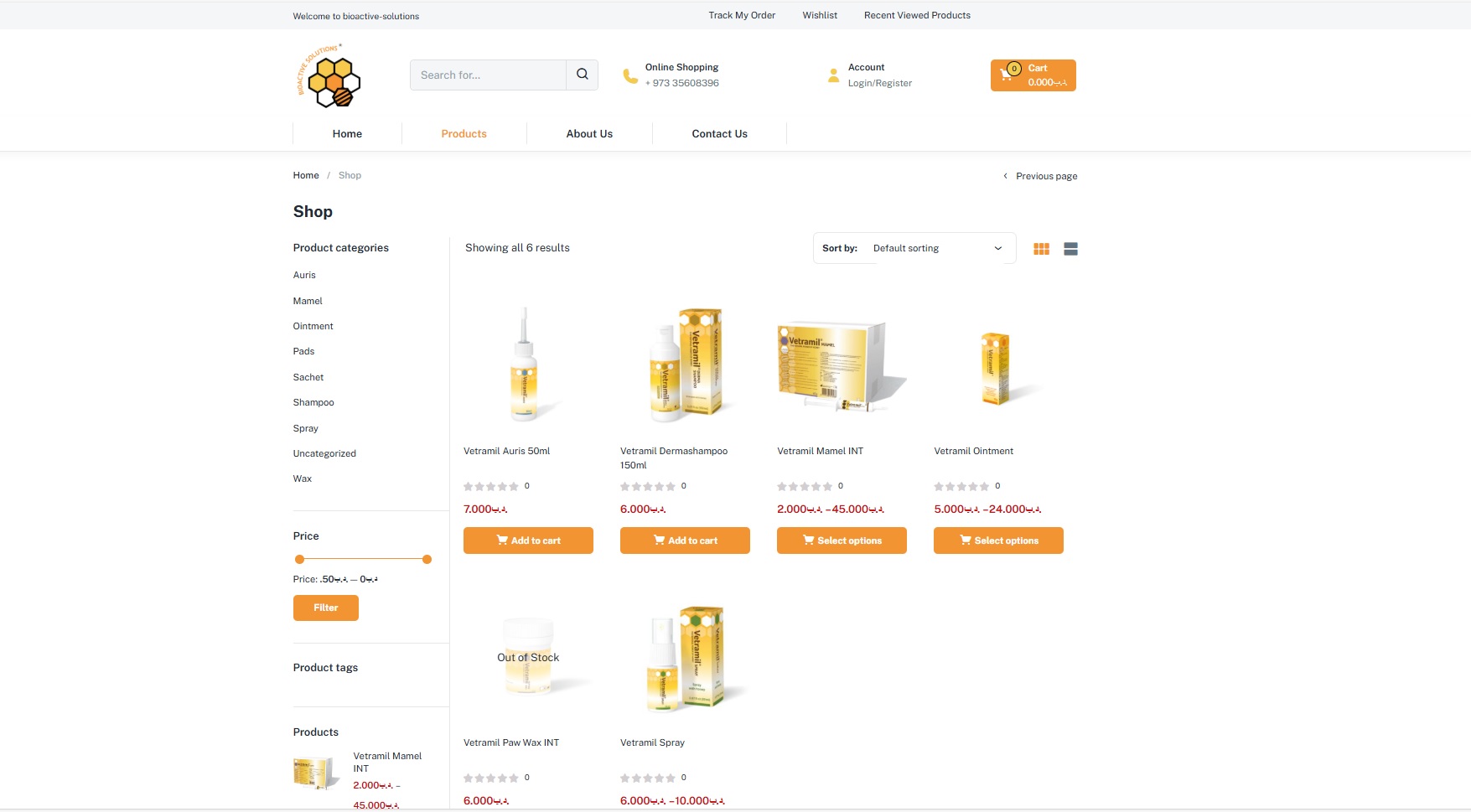The height and width of the screenshot is (812, 1471).
Task: Open Vetramil Spray product image
Action: point(685,657)
